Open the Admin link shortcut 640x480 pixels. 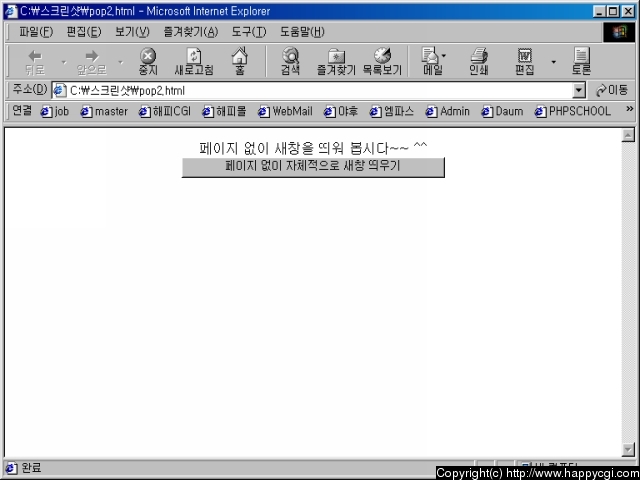[448, 111]
